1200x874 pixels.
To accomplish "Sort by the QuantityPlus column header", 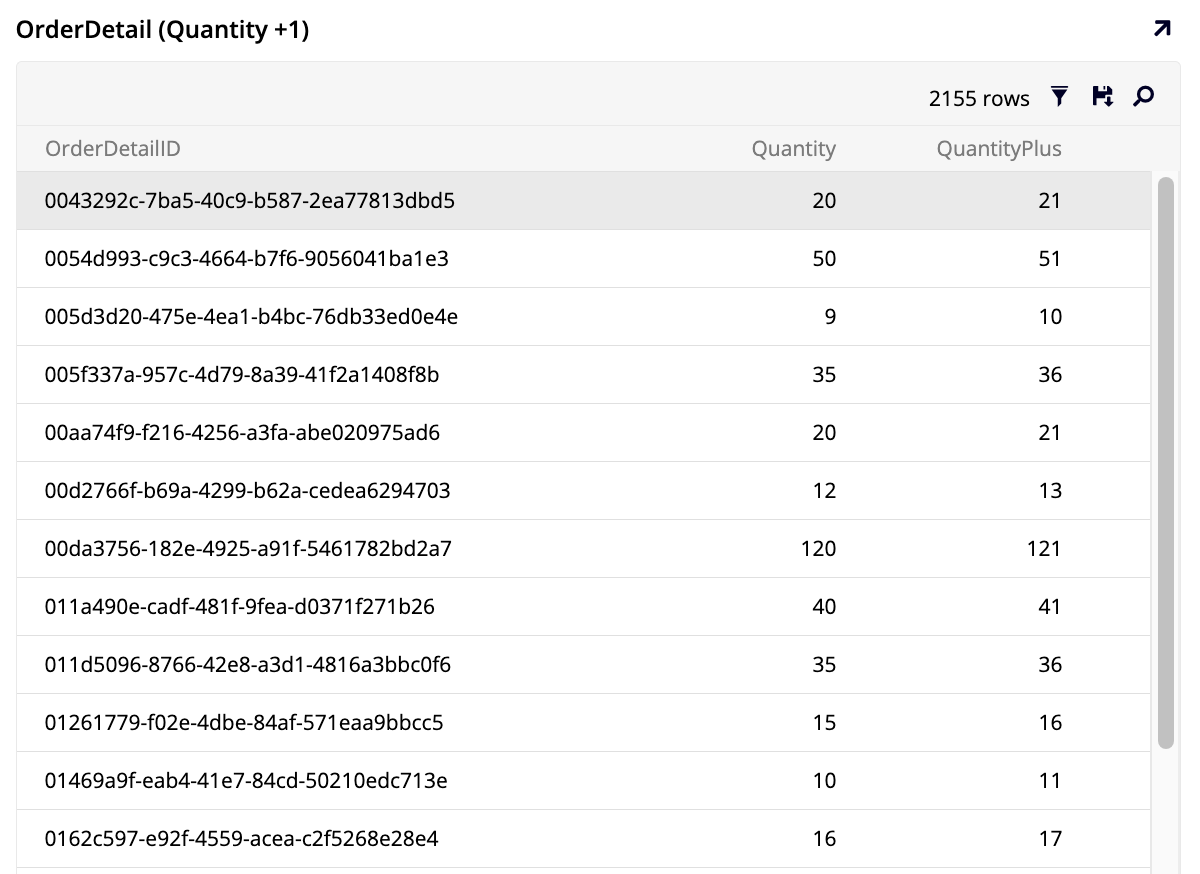I will [999, 148].
